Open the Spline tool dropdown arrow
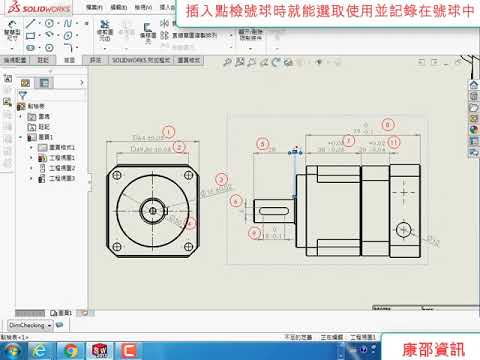This screenshot has width=480, height=360. click(77, 23)
